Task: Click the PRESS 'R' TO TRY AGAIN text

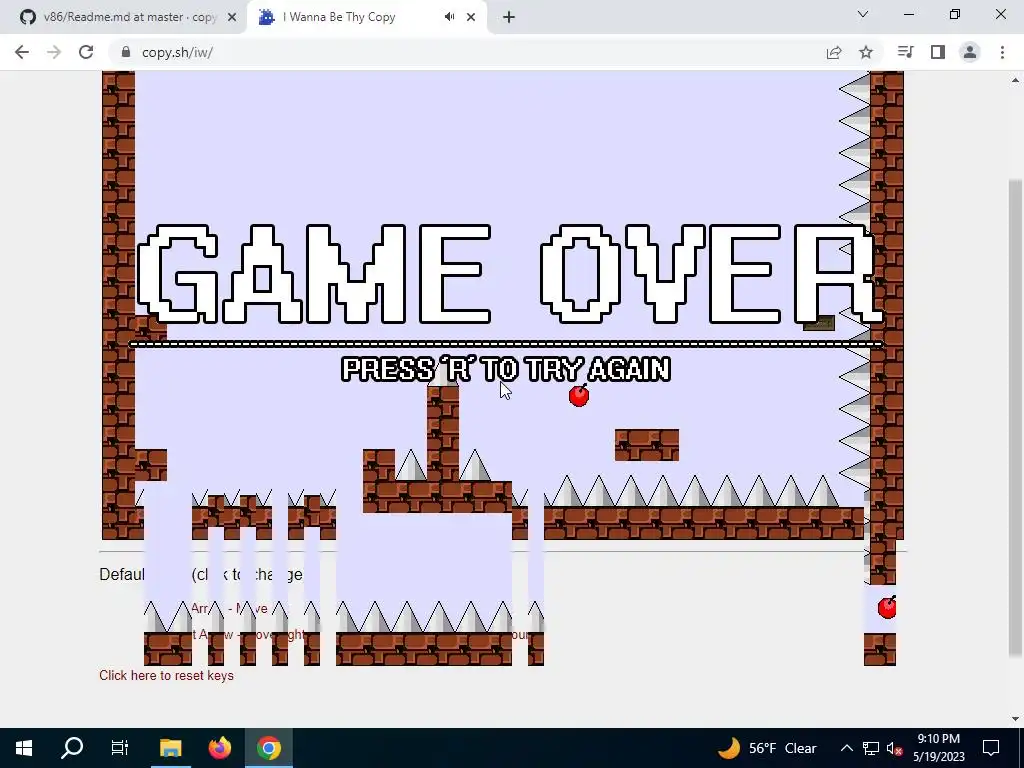Action: 506,369
